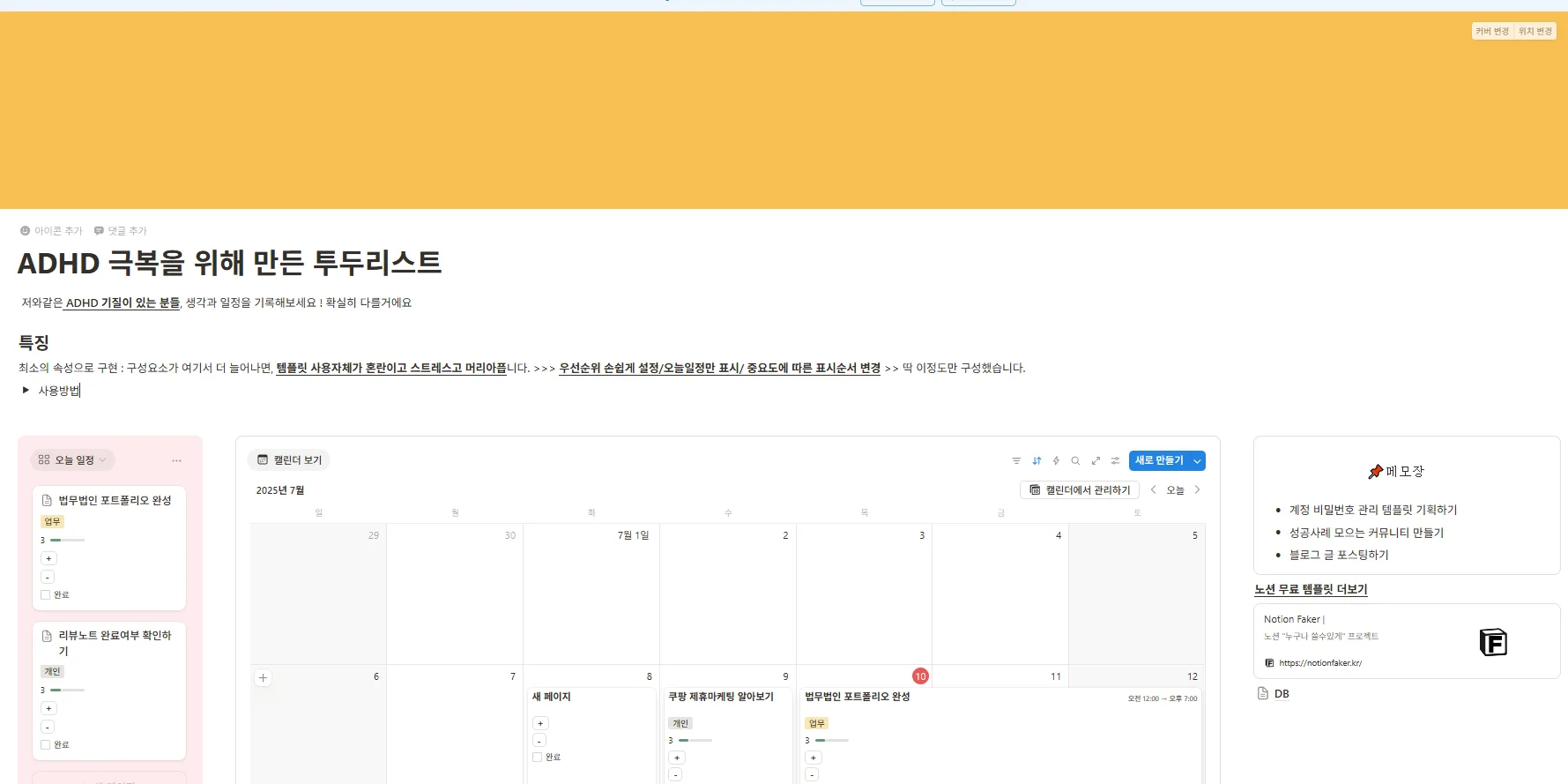Click the DB page document icon
The width and height of the screenshot is (1568, 784).
[x=1263, y=693]
